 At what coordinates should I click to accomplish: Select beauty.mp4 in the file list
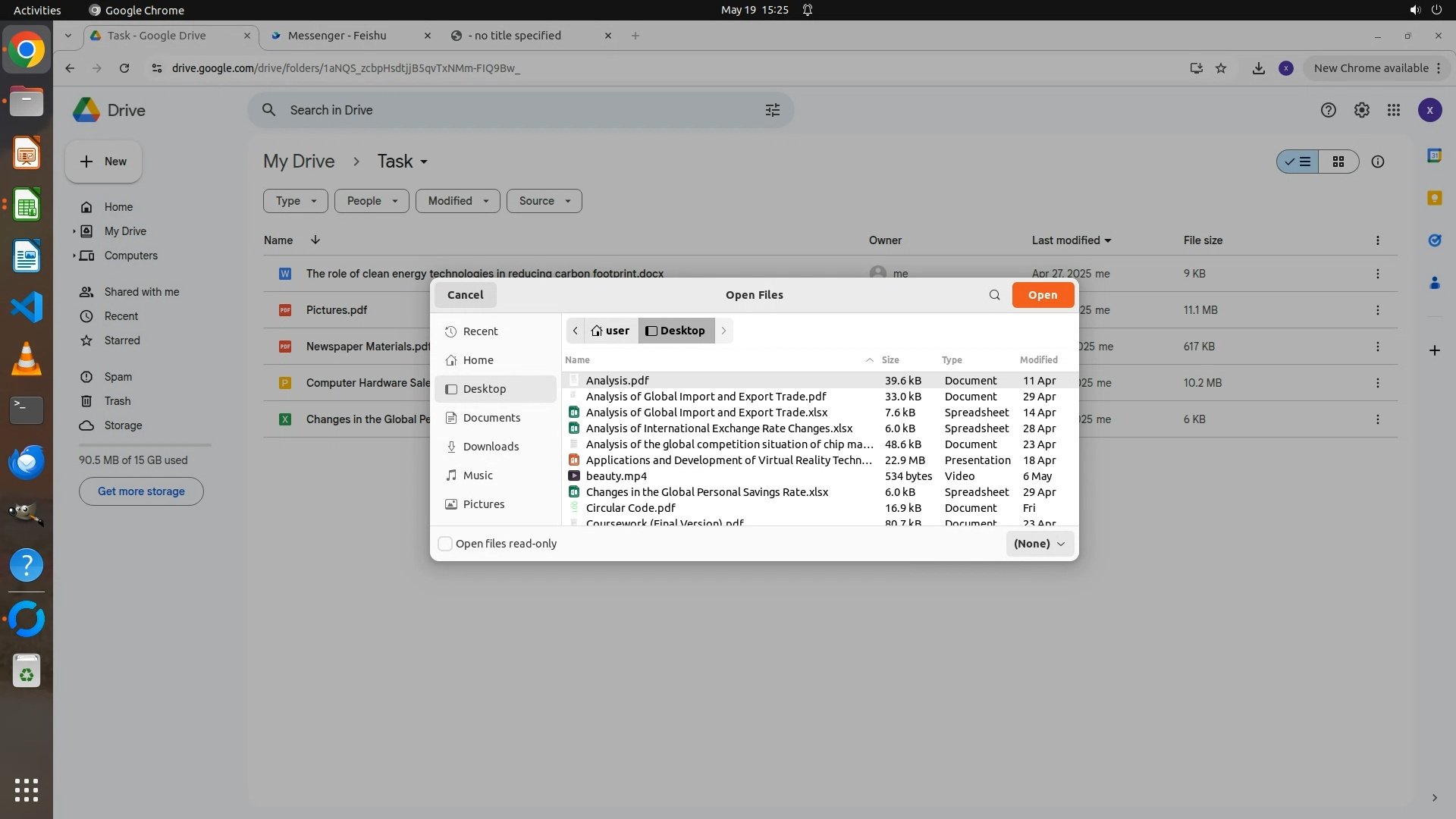616,476
